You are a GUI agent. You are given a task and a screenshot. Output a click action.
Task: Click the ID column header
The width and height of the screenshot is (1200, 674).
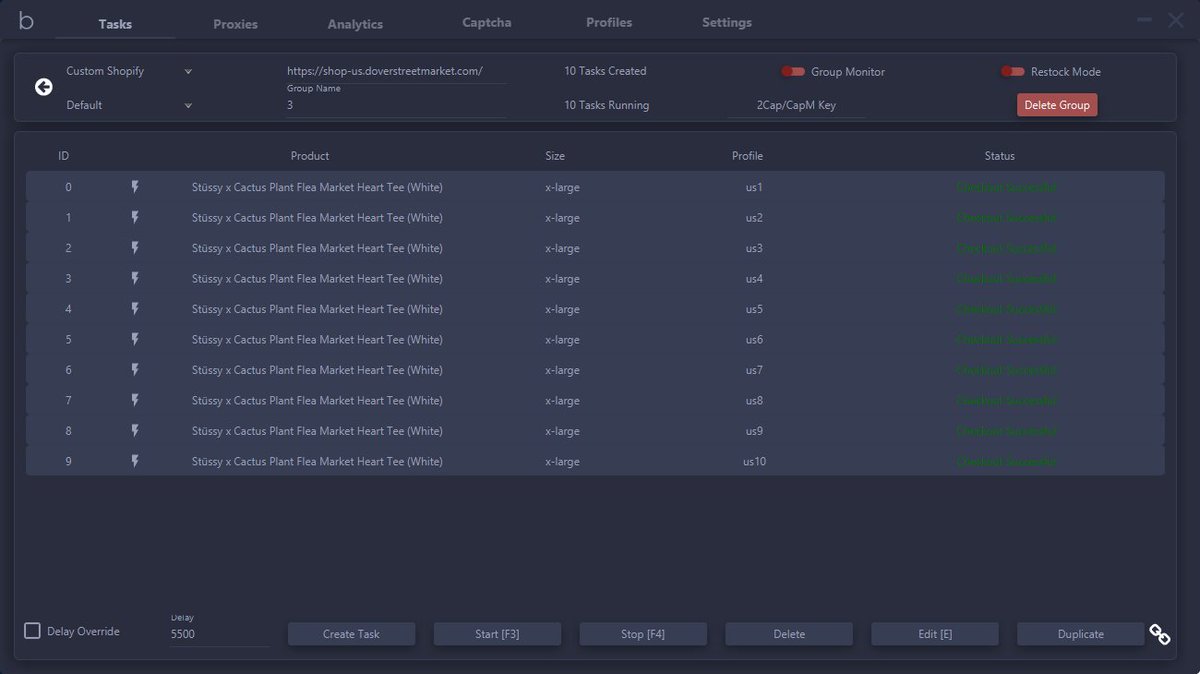(63, 156)
